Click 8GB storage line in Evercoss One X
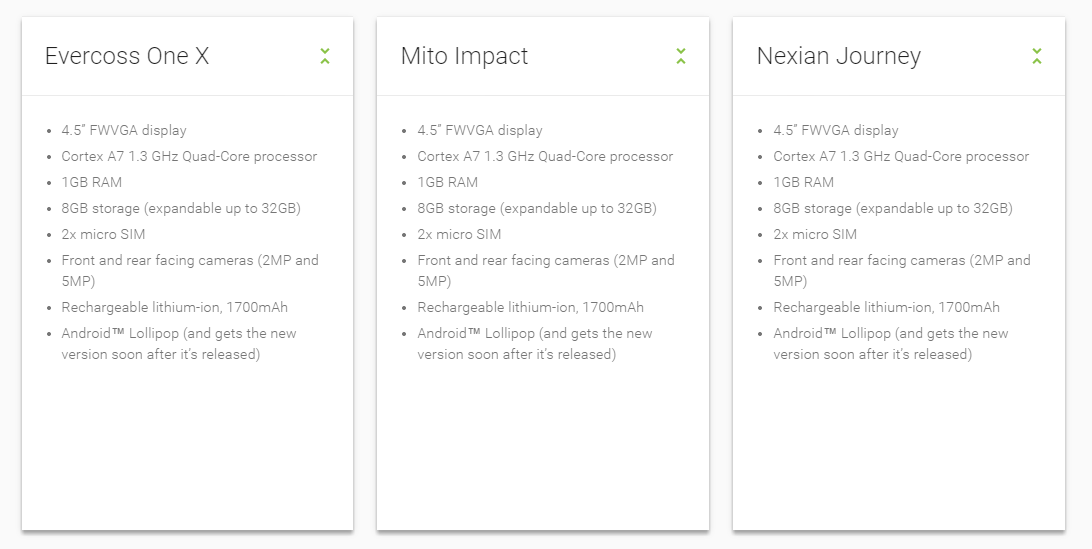 click(181, 208)
